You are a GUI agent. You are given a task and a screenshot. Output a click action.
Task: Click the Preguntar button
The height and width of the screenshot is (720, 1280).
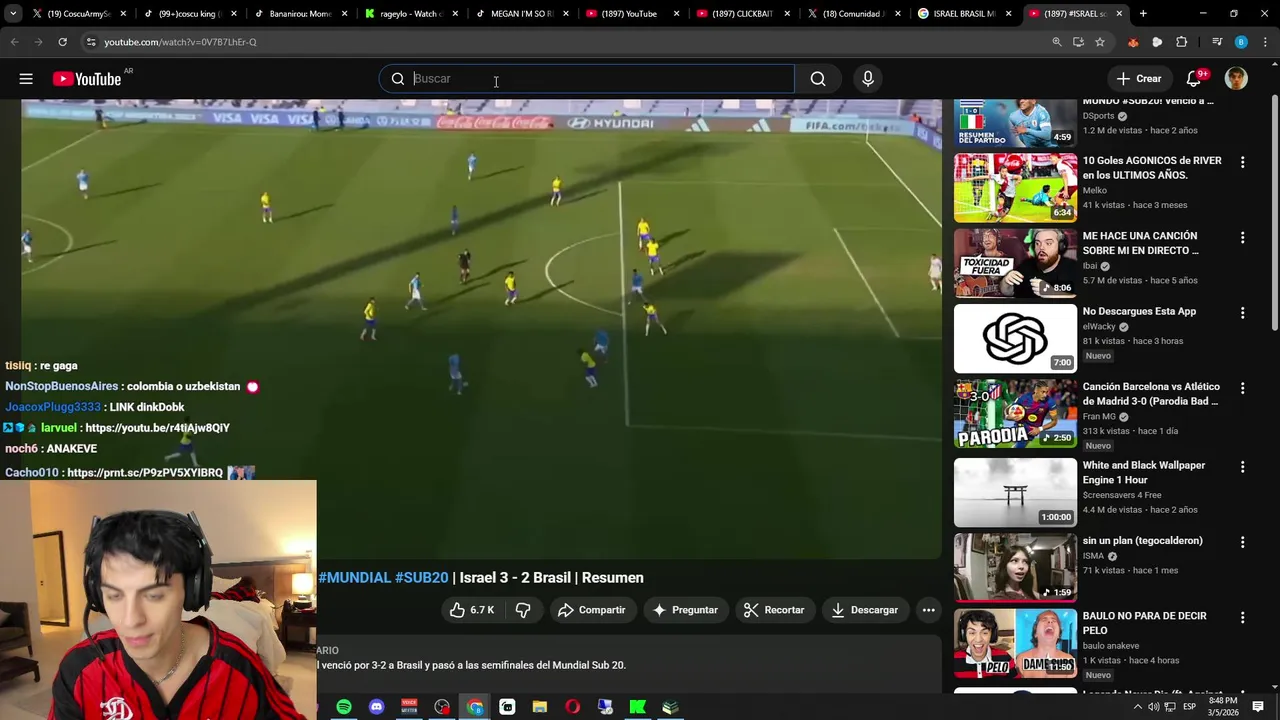[x=685, y=610]
